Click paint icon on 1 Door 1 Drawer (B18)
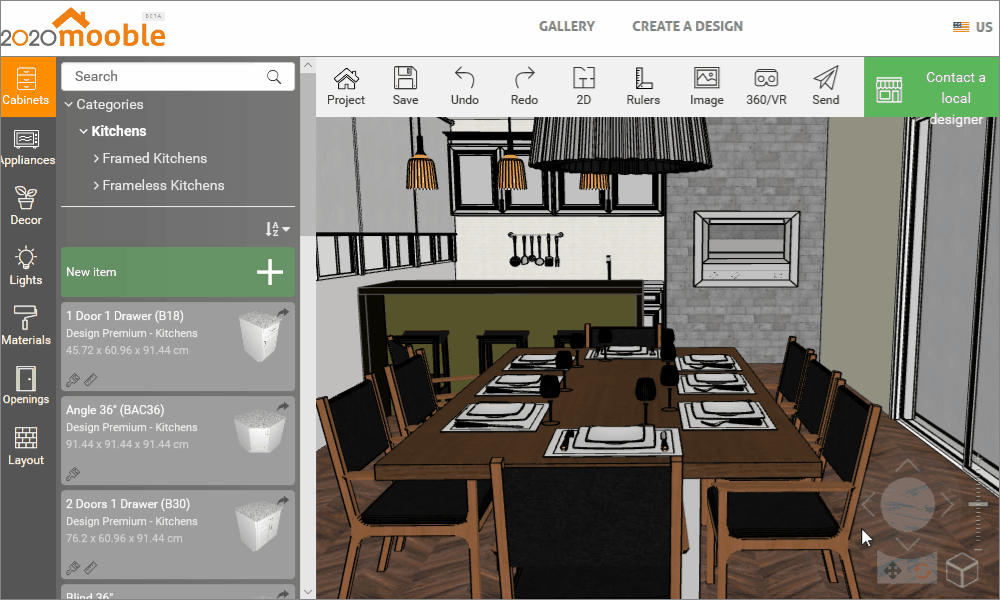 click(x=73, y=380)
